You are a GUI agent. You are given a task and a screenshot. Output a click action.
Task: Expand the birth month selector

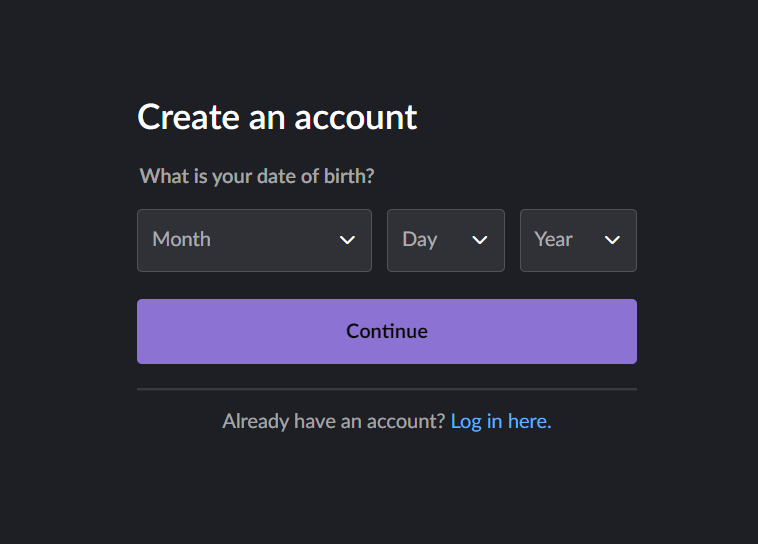pyautogui.click(x=254, y=240)
